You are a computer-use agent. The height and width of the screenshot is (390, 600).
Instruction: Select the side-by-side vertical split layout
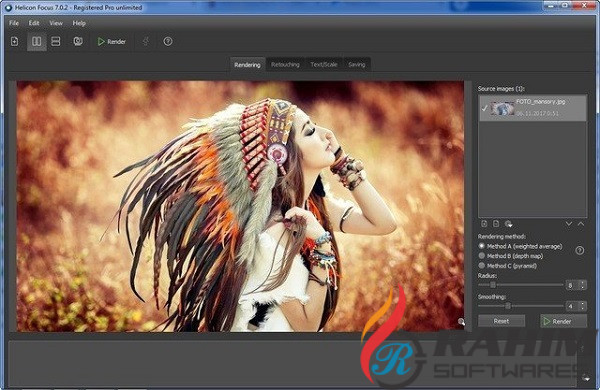[x=36, y=41]
